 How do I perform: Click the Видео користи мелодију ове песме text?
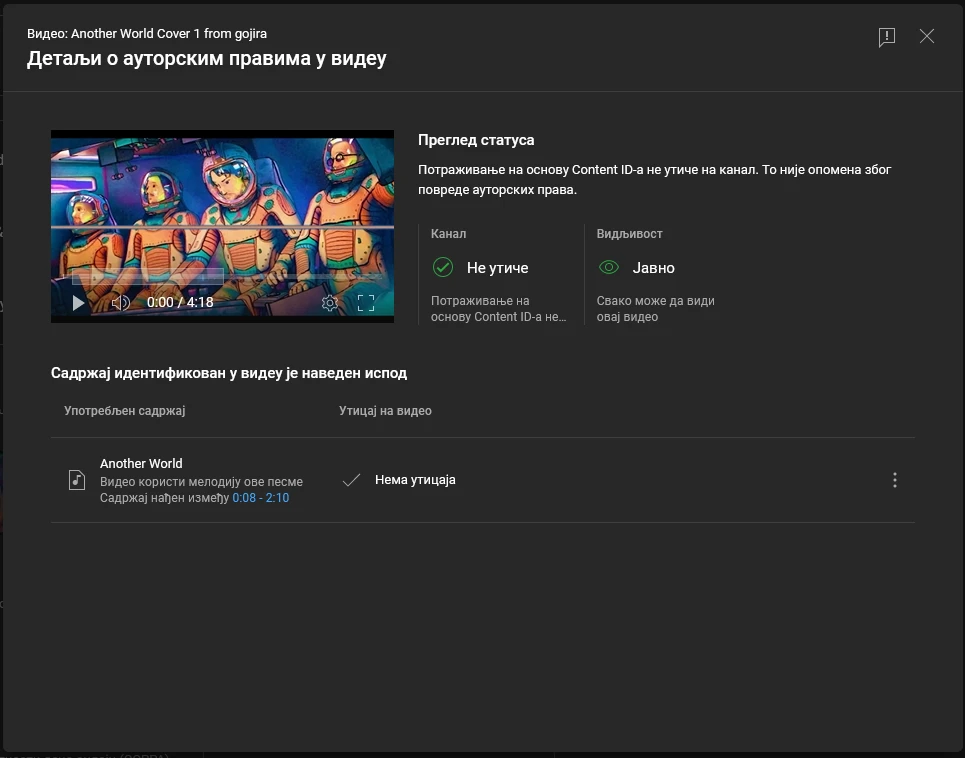201,482
